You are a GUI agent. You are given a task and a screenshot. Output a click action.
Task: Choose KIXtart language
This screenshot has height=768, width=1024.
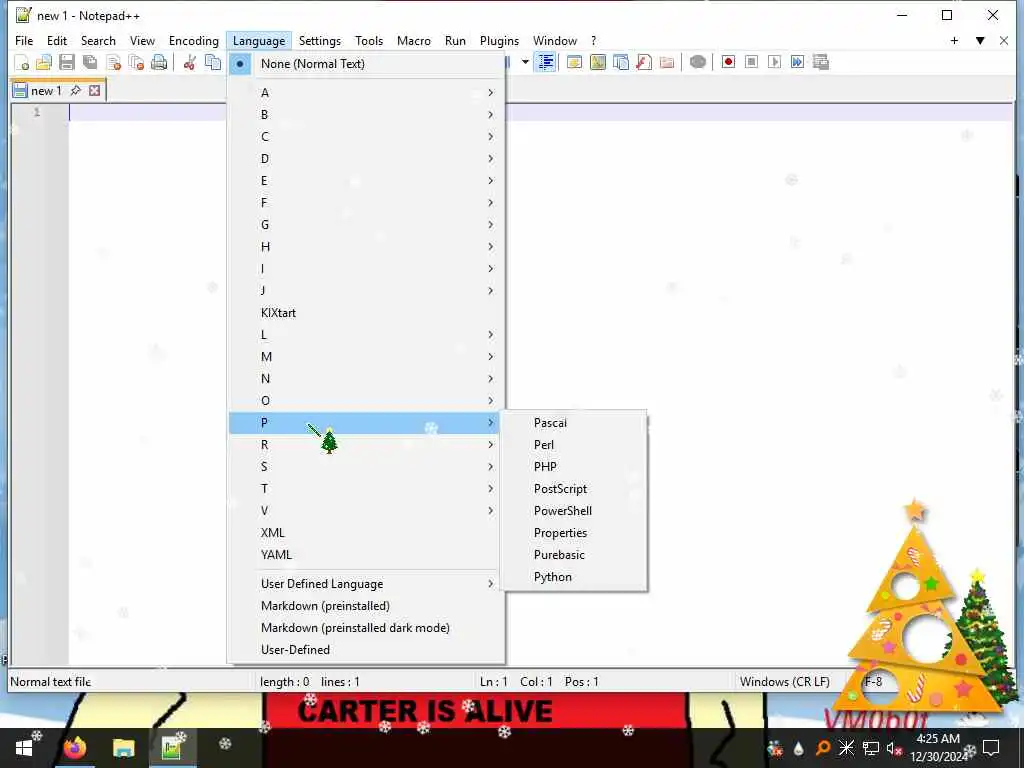point(366,313)
